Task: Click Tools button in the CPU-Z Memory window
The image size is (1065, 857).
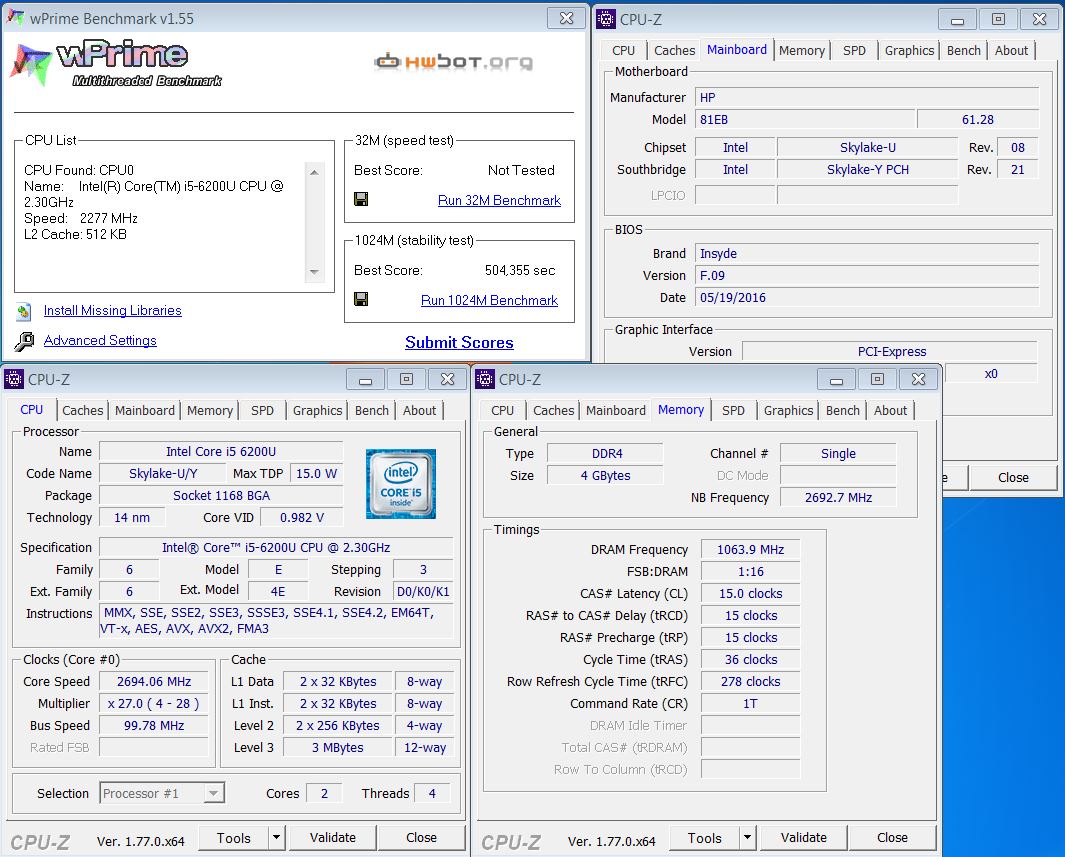Action: [x=704, y=838]
